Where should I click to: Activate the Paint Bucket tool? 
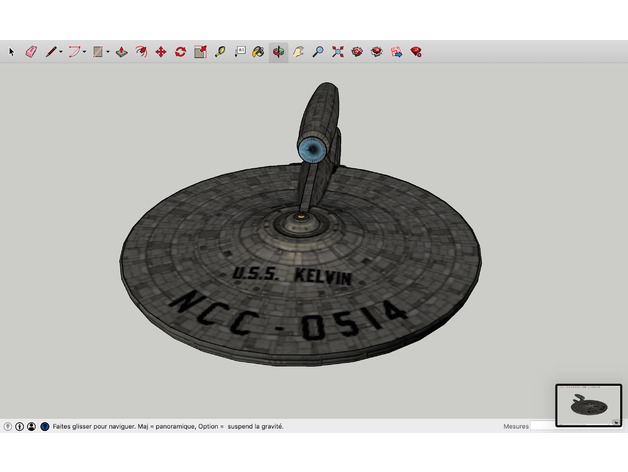click(258, 52)
